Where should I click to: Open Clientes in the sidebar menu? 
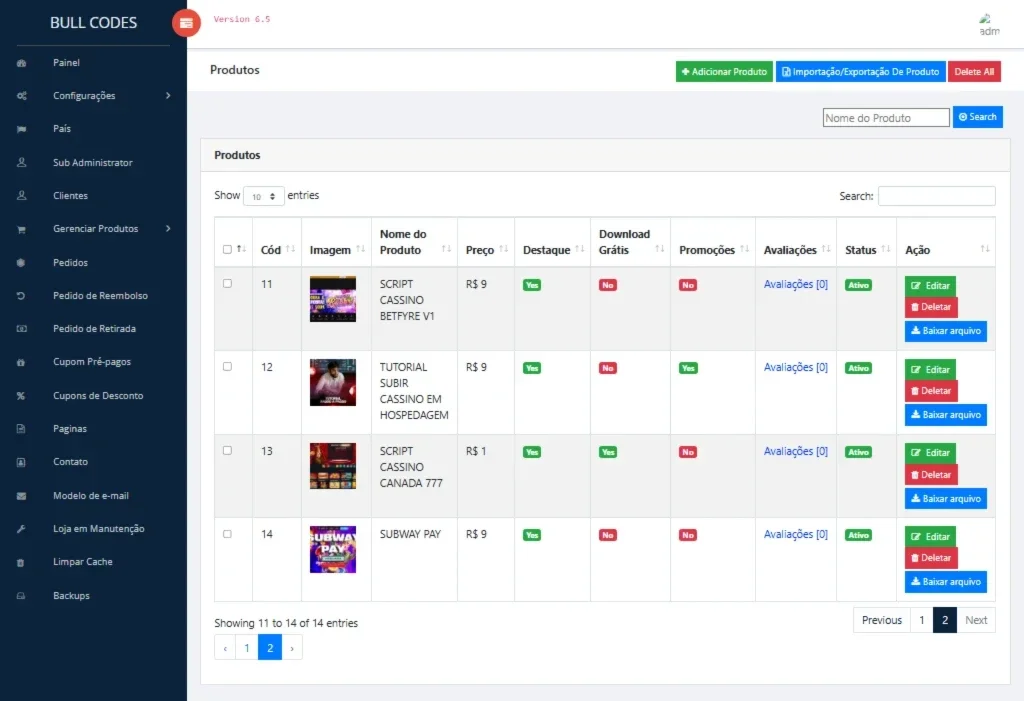click(71, 195)
